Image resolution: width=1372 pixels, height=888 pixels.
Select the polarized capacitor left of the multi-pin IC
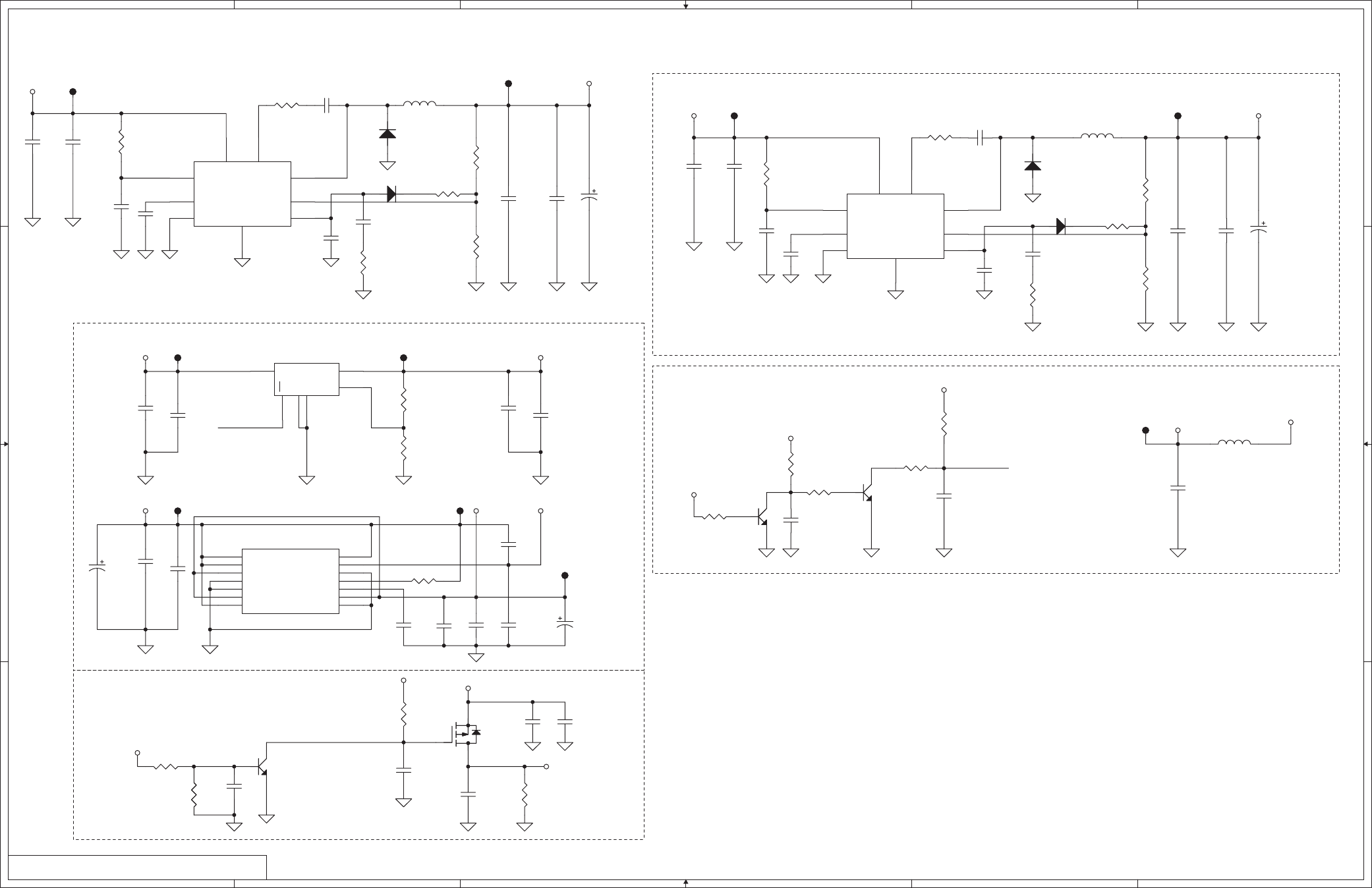[98, 567]
